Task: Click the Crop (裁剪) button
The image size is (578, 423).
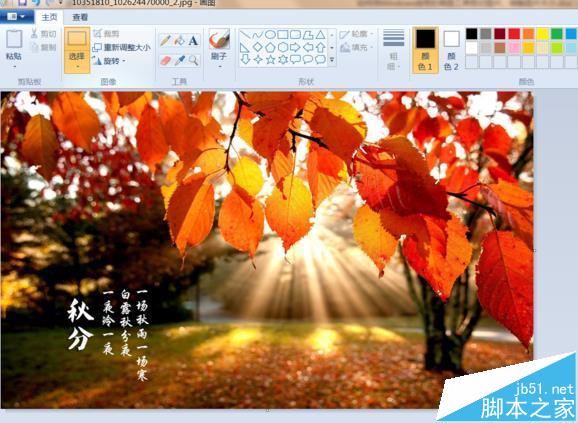Action: click(x=106, y=34)
